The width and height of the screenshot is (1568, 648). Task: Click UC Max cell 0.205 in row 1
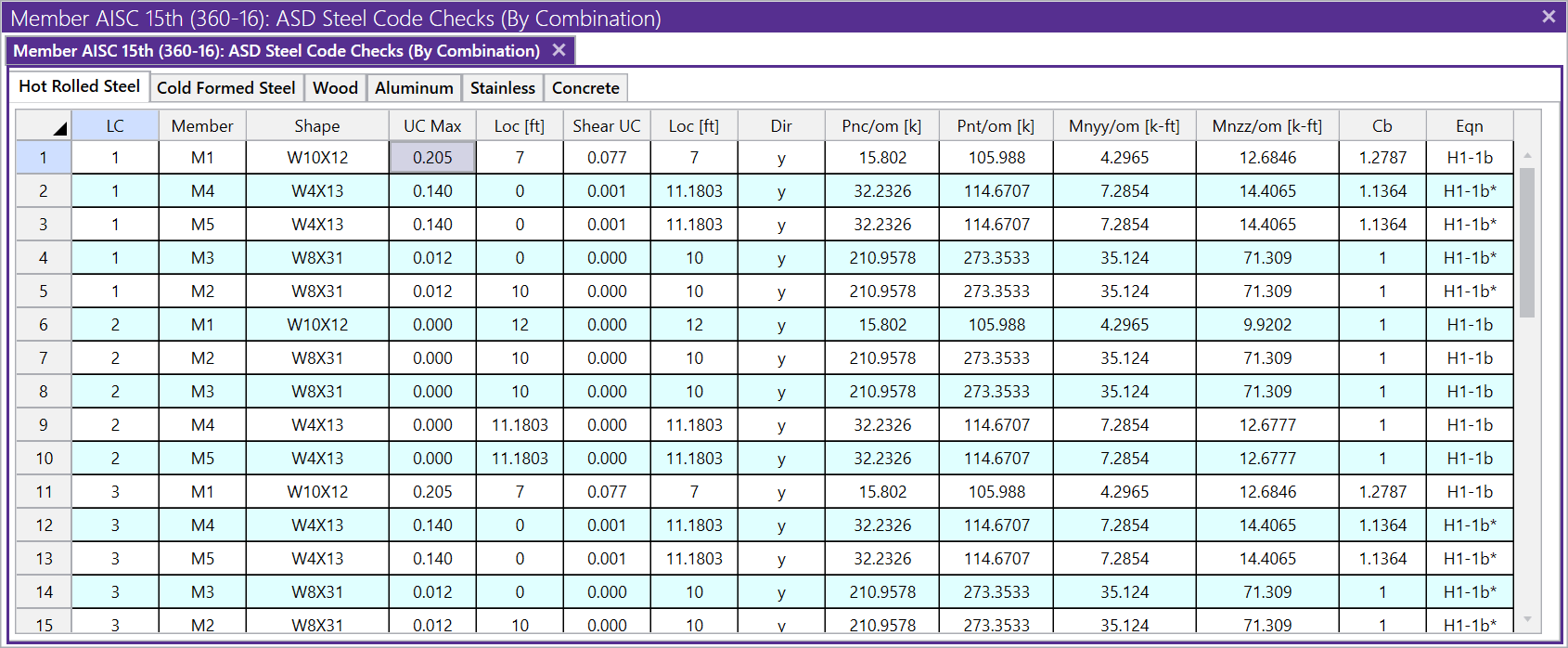point(432,158)
